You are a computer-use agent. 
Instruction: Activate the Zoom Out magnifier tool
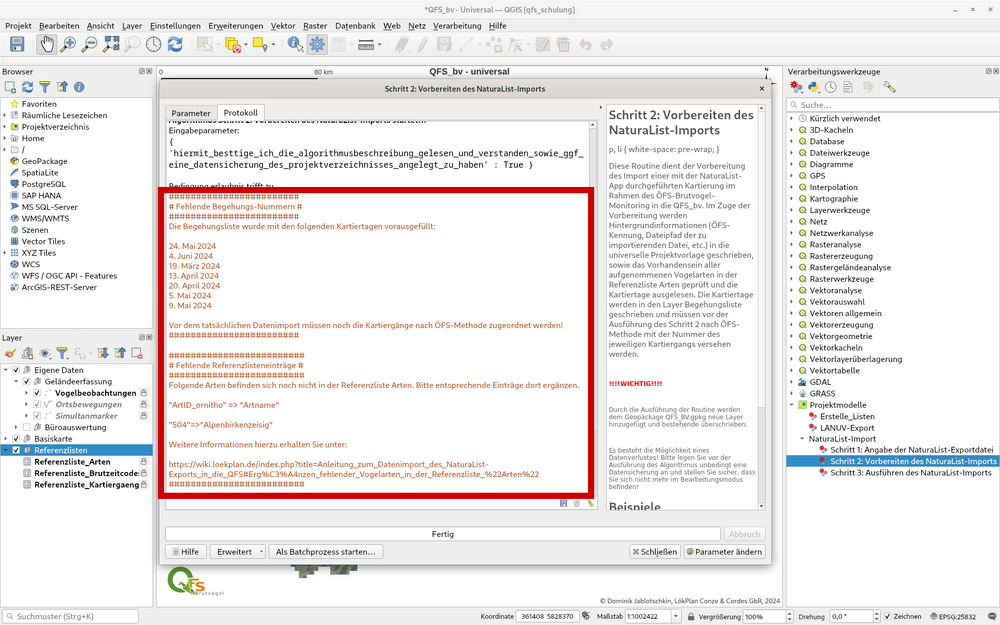[x=89, y=44]
